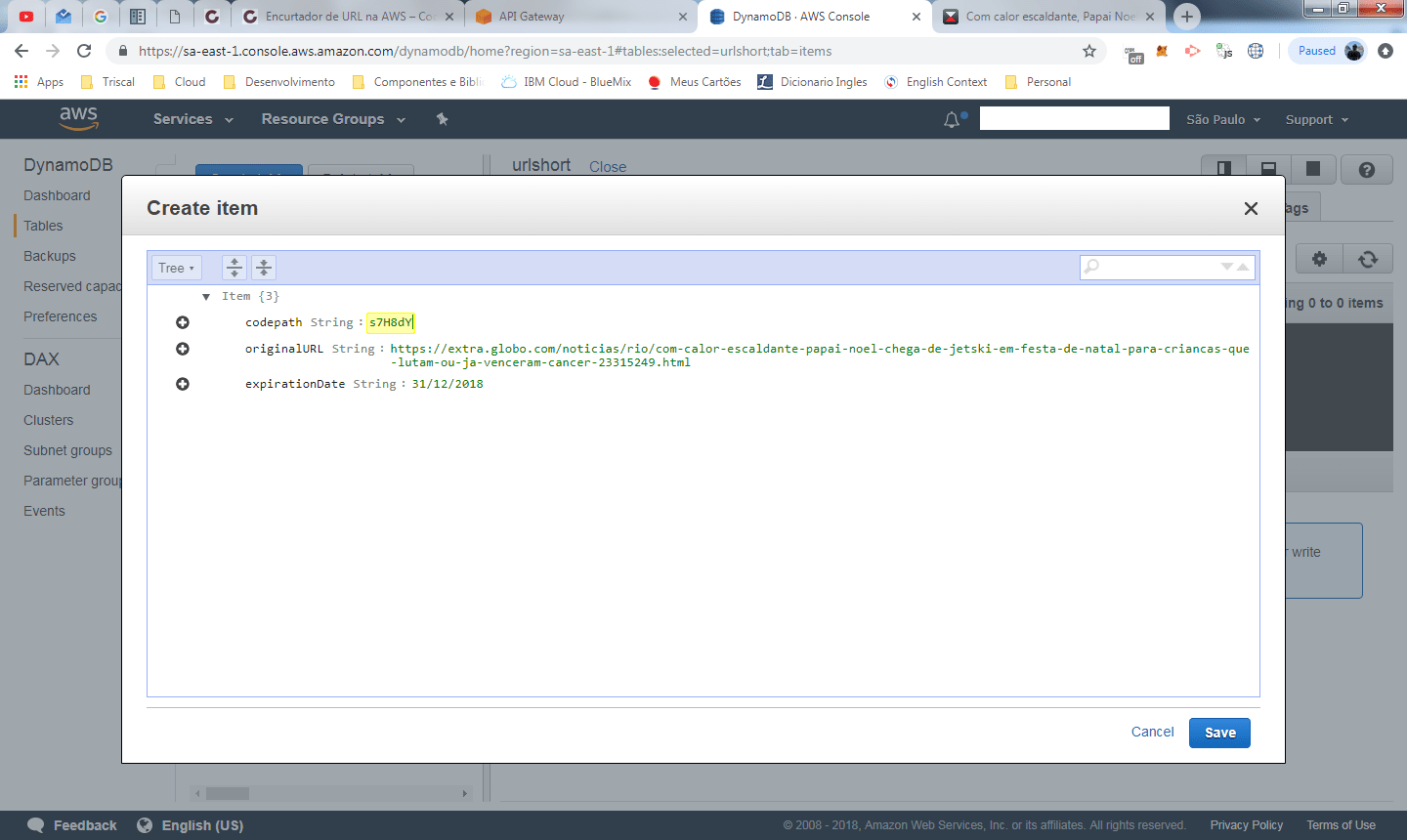Save the new item
The width and height of the screenshot is (1407, 840).
[x=1219, y=733]
